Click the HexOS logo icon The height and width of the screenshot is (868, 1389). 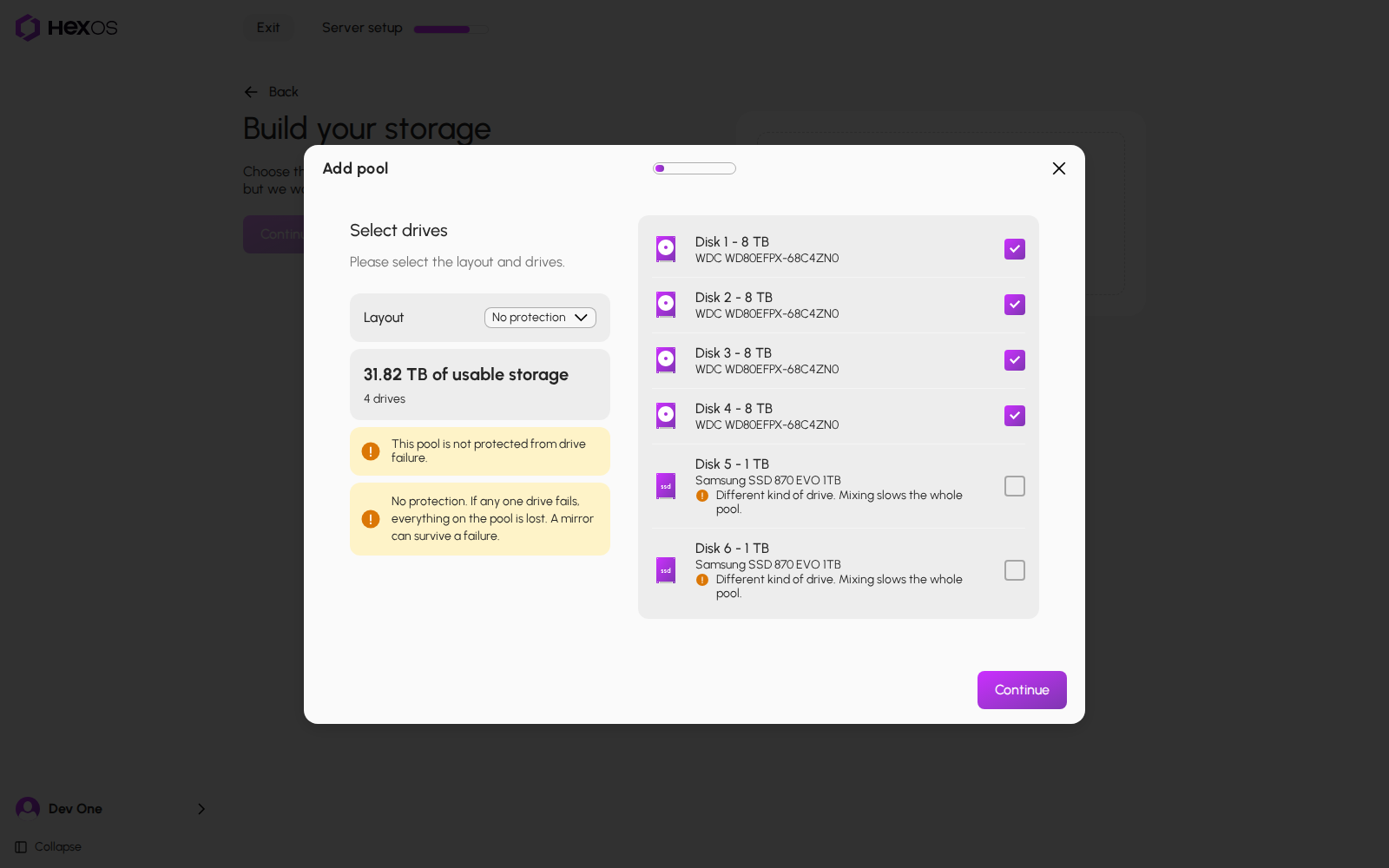point(28,28)
